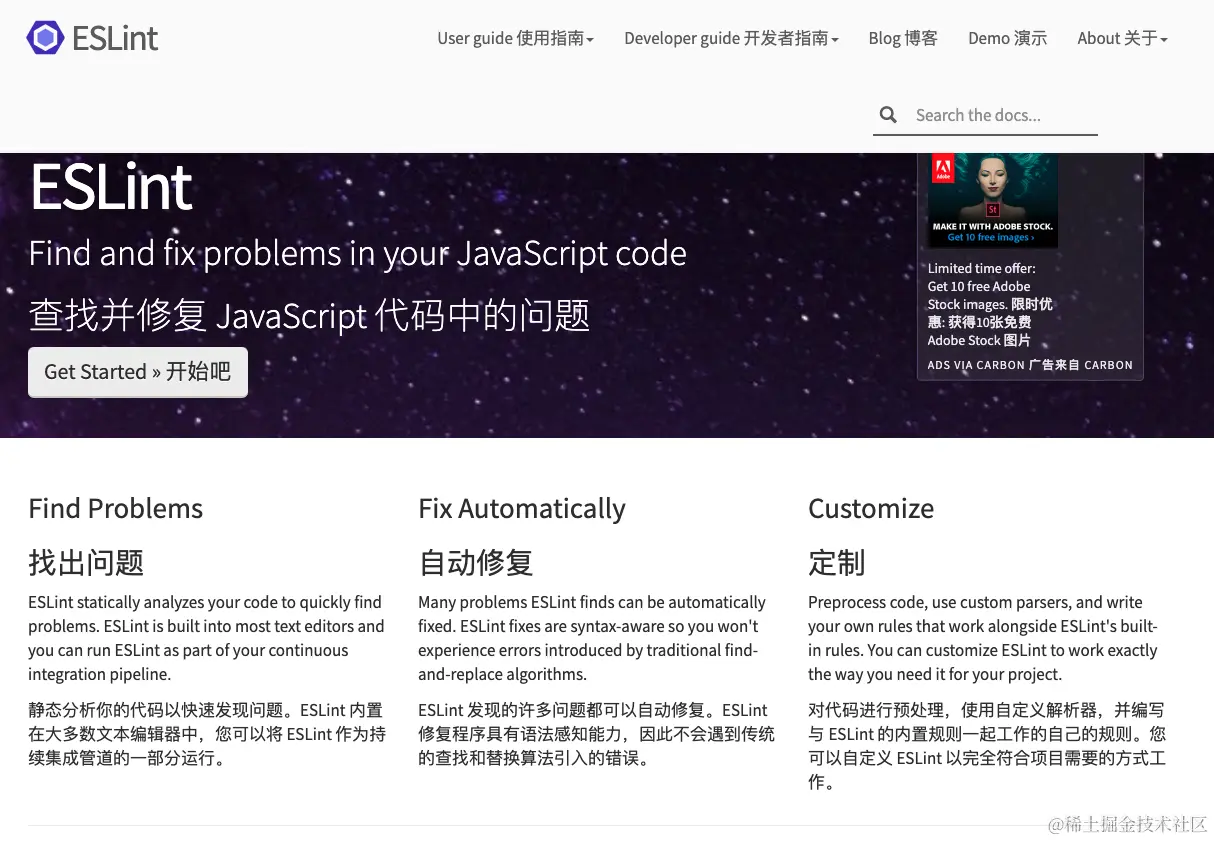
Task: Open the ADS VIA CARBON link
Action: pos(1030,365)
